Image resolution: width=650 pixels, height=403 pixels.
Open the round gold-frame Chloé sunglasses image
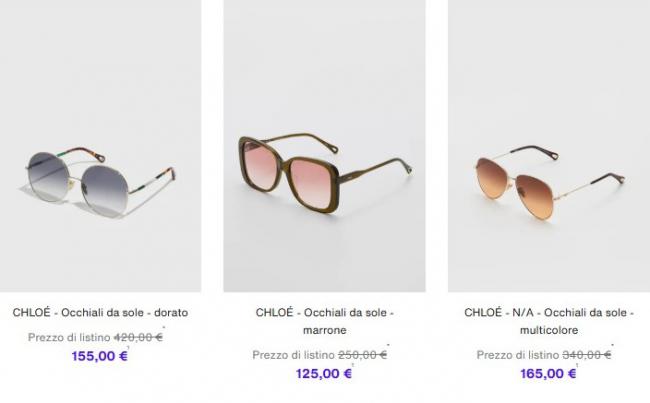tap(100, 146)
